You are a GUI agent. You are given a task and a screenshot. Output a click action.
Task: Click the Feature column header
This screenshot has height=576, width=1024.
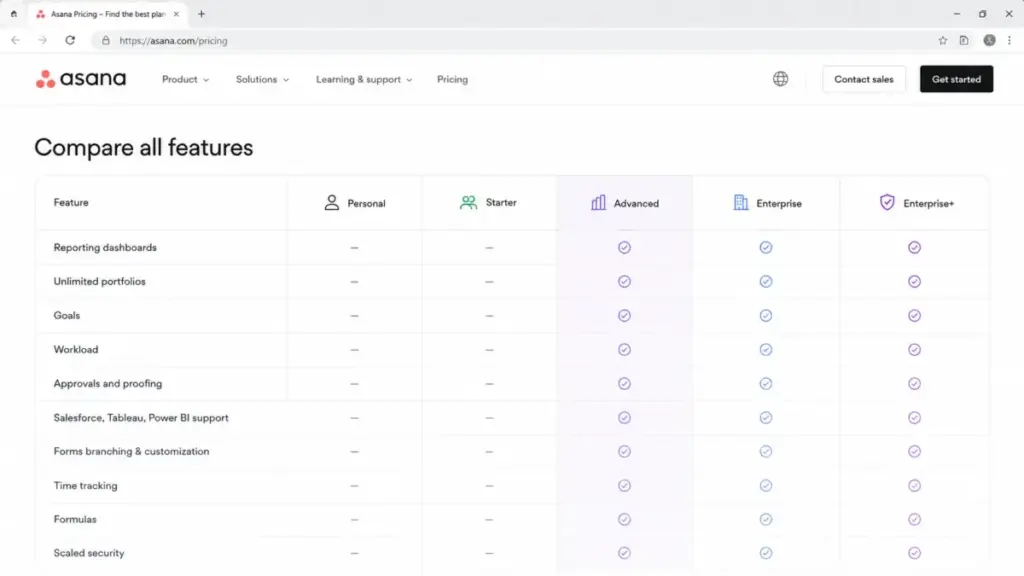click(x=71, y=202)
